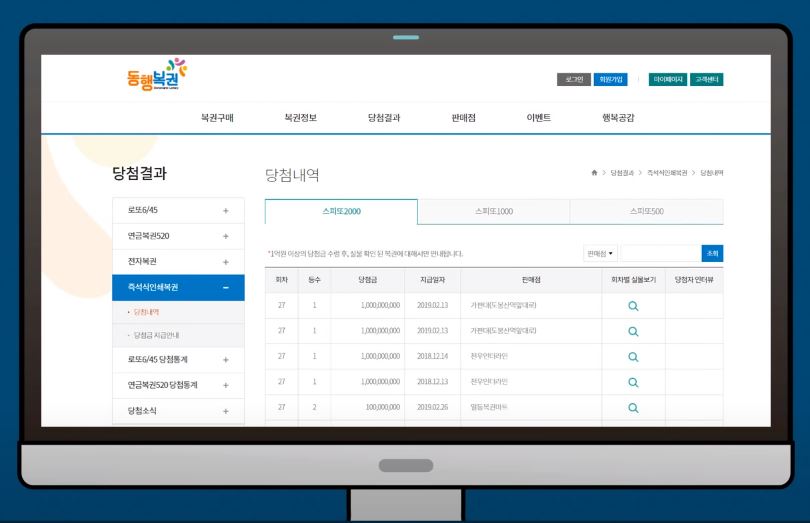Select 당첨내역 in the sidebar submenu
This screenshot has width=810, height=523.
coord(146,312)
